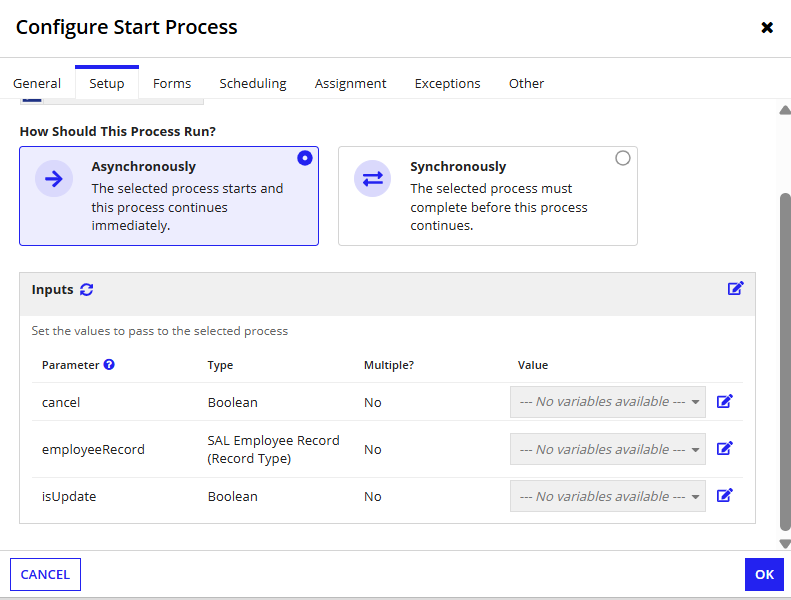
Task: Edit all Inputs via header pencil icon
Action: [736, 288]
